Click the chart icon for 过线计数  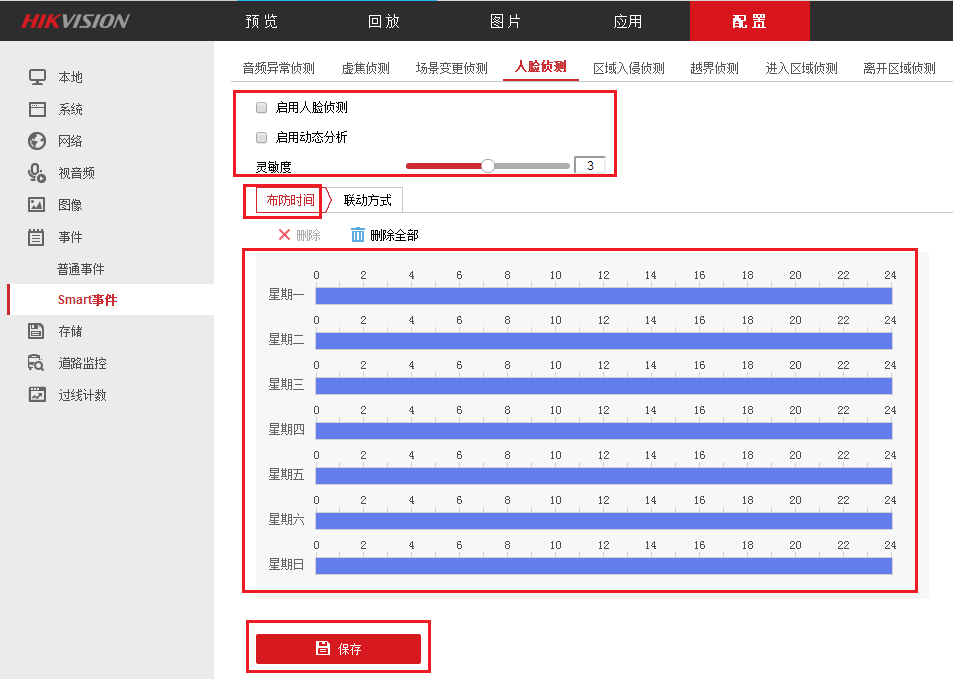[x=37, y=395]
